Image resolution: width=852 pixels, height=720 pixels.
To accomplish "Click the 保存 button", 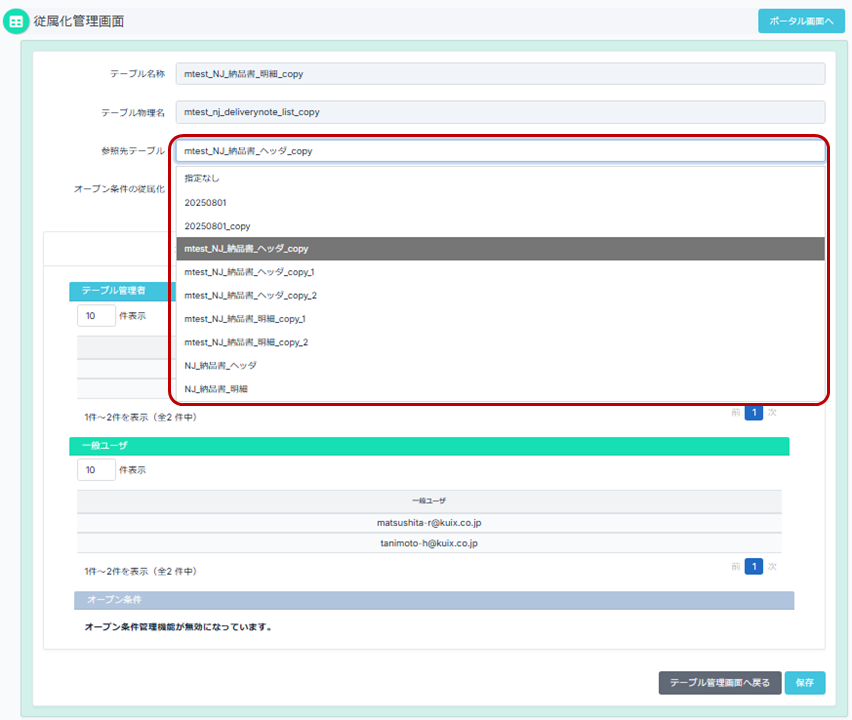I will pyautogui.click(x=805, y=683).
